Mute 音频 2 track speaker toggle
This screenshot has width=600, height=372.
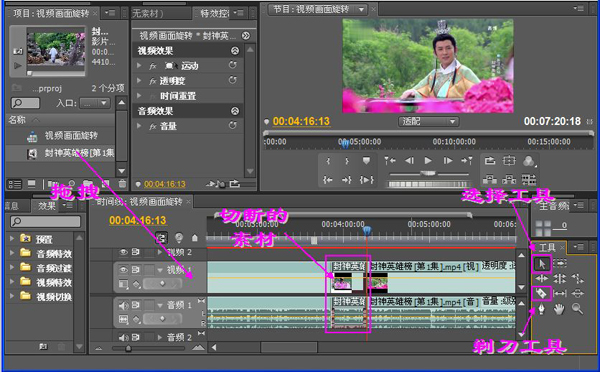[x=123, y=338]
